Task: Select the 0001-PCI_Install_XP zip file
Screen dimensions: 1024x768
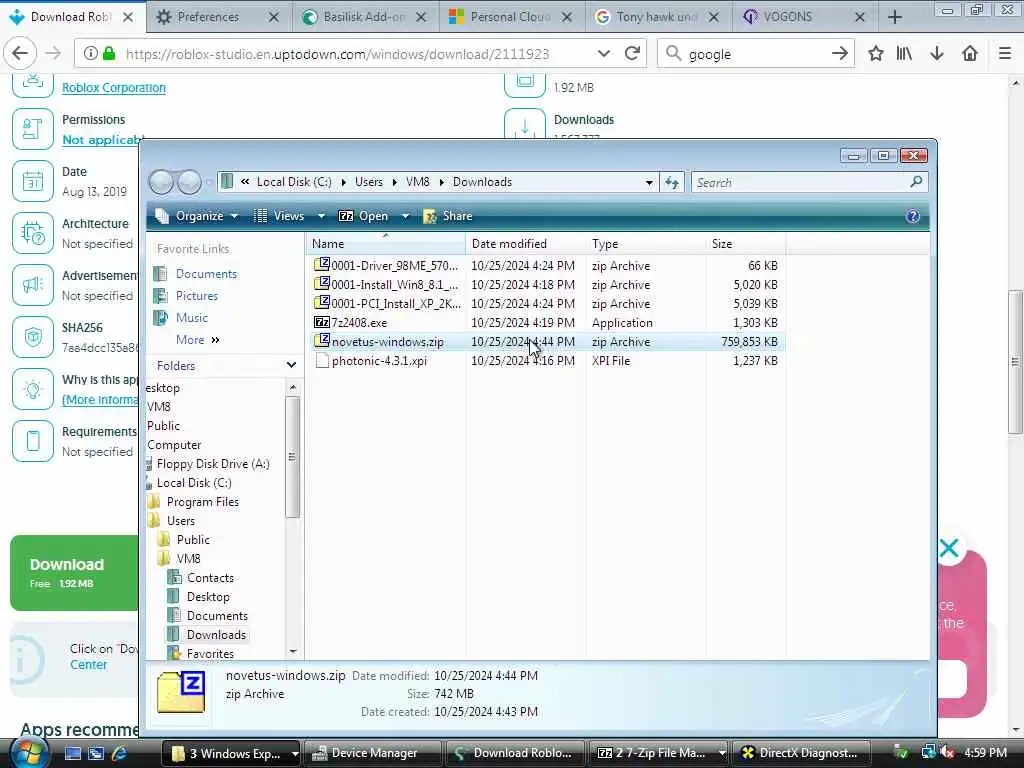Action: pos(396,304)
